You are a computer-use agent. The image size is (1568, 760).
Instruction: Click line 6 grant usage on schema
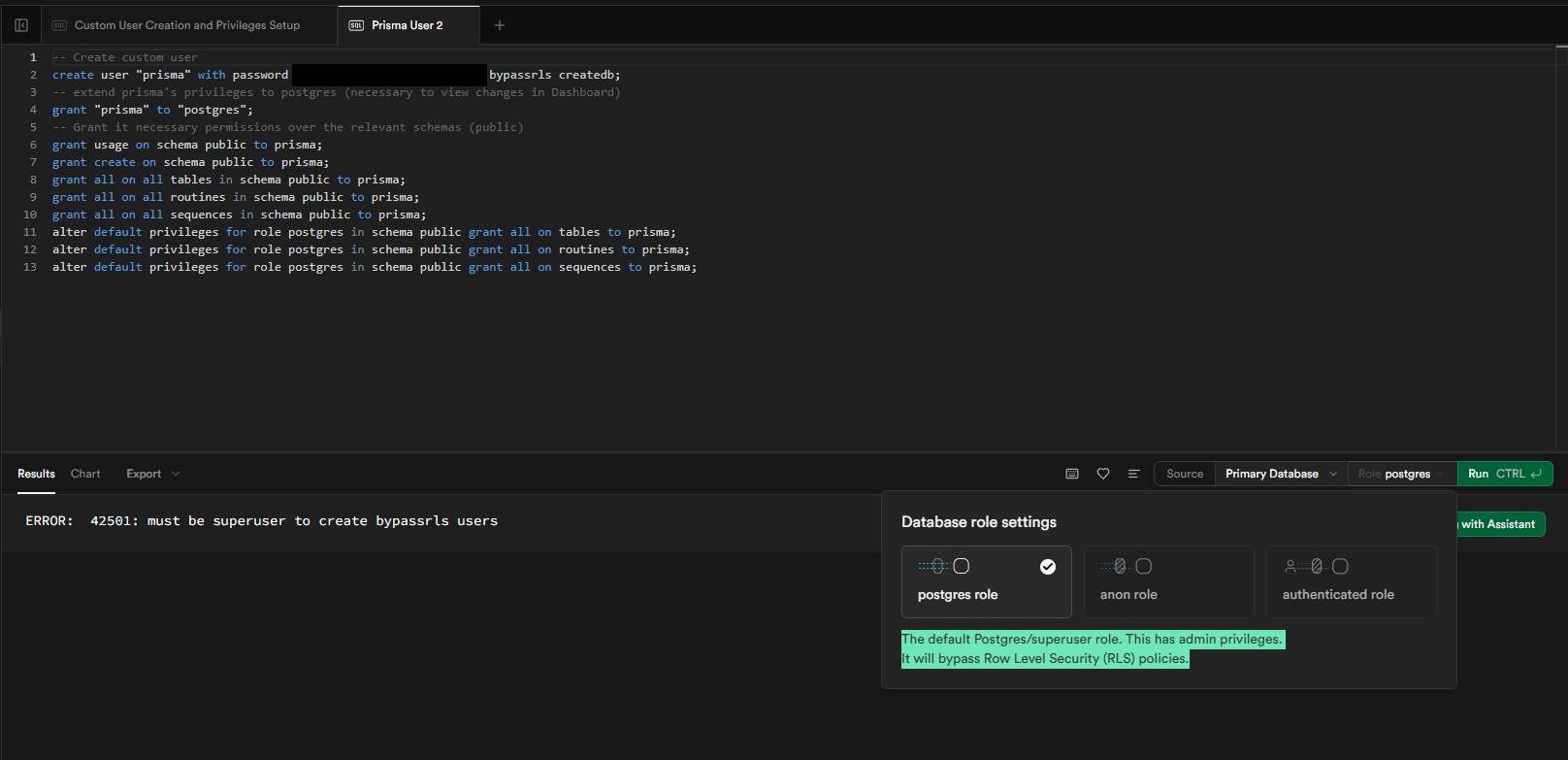(x=187, y=145)
